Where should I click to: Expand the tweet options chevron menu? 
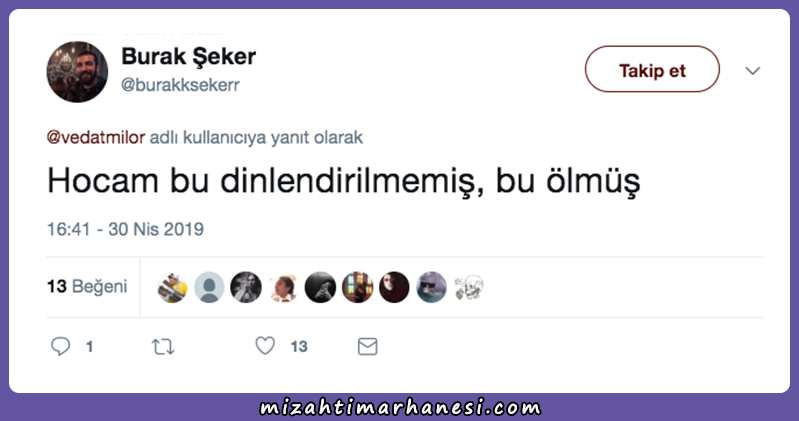tap(753, 71)
